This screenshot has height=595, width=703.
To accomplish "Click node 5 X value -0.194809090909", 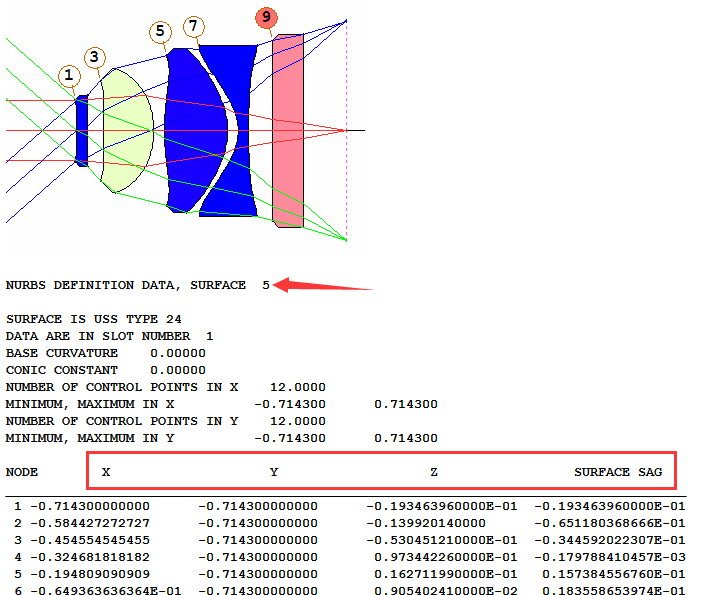I will point(90,574).
